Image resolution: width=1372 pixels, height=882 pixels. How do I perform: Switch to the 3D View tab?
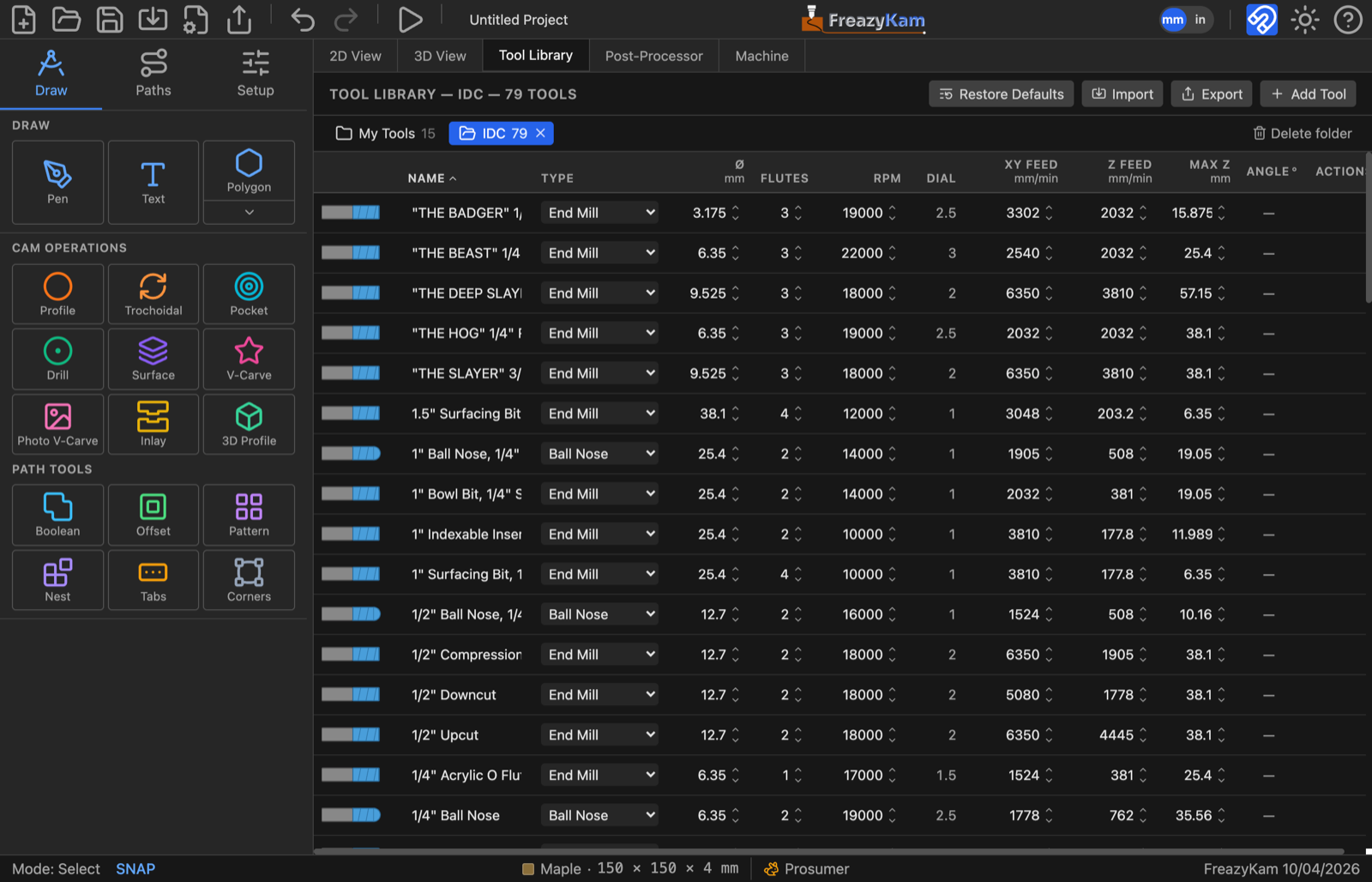[440, 56]
